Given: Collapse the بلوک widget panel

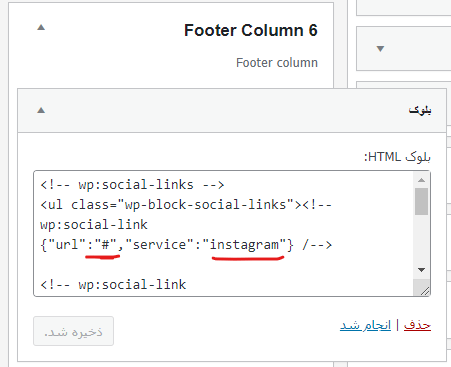Looking at the screenshot, I should 41,110.
